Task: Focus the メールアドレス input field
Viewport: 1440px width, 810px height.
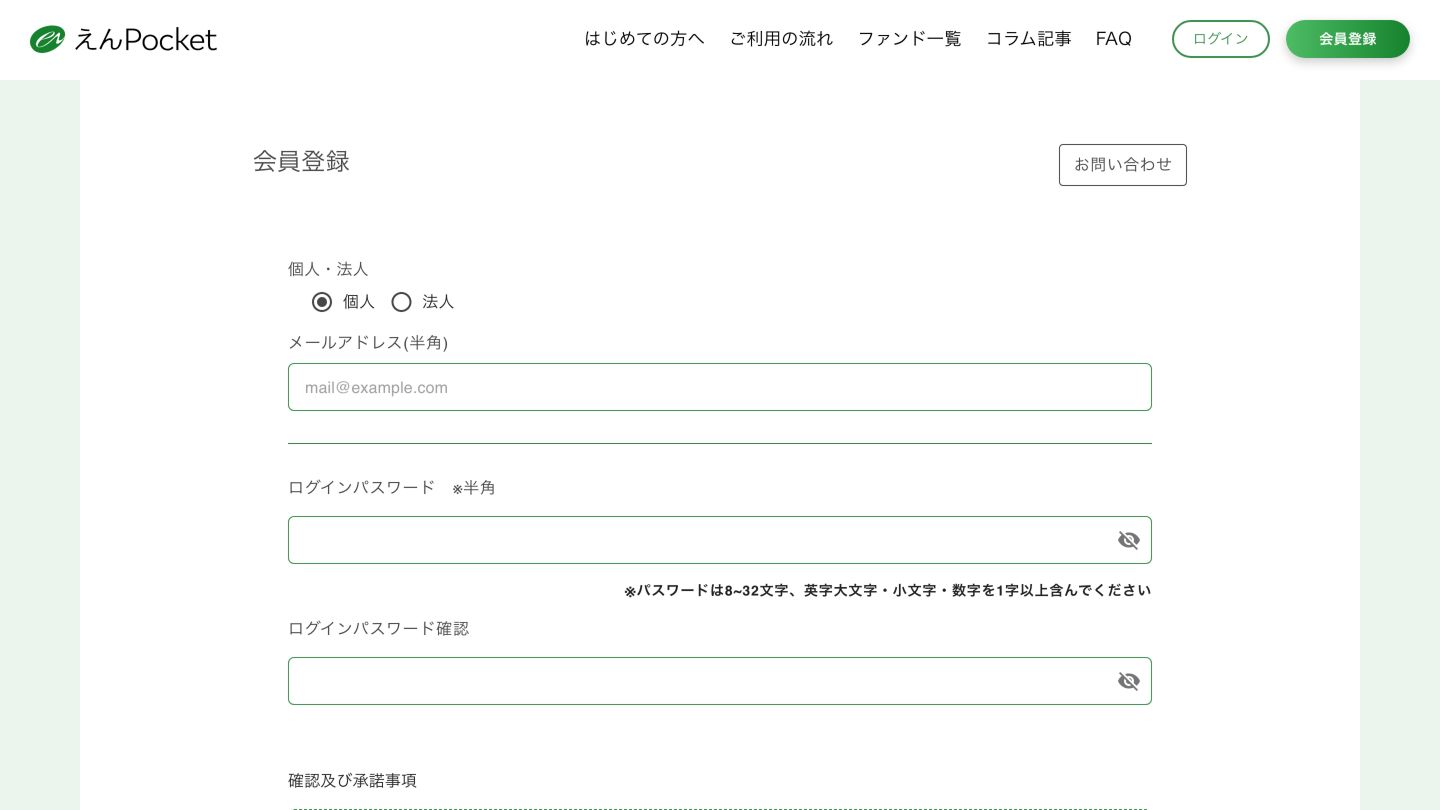Action: (720, 387)
